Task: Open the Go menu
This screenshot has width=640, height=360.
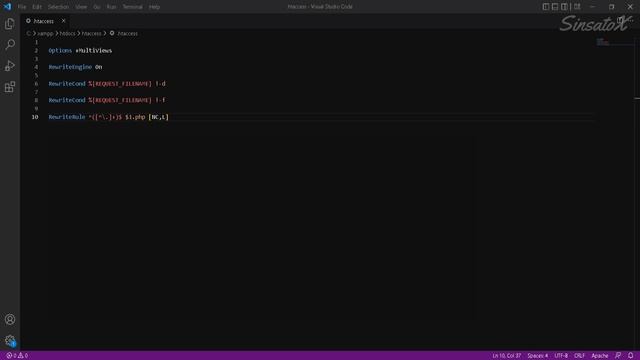Action: coord(97,7)
